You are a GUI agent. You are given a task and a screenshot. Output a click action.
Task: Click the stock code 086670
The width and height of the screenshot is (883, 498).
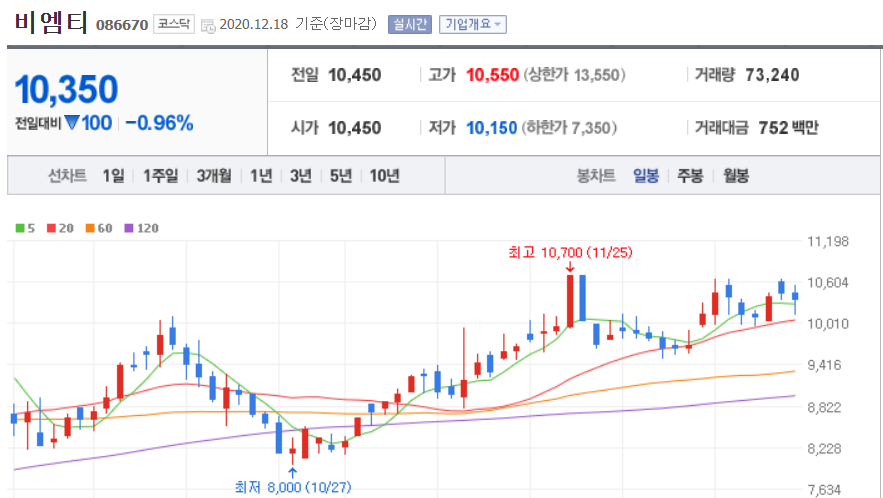tap(122, 25)
